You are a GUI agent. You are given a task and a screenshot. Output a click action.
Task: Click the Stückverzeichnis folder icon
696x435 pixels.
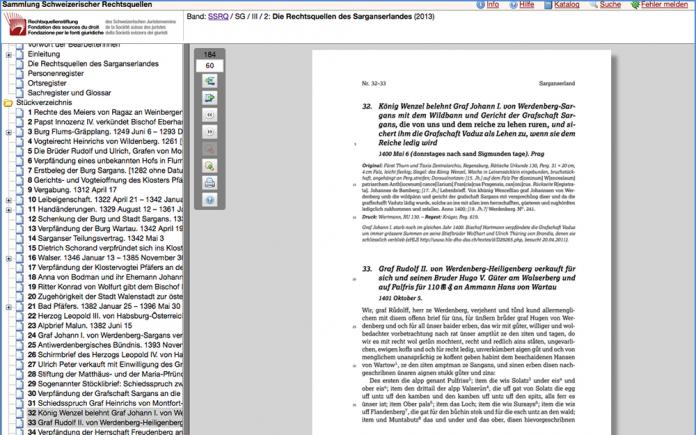[x=8, y=103]
